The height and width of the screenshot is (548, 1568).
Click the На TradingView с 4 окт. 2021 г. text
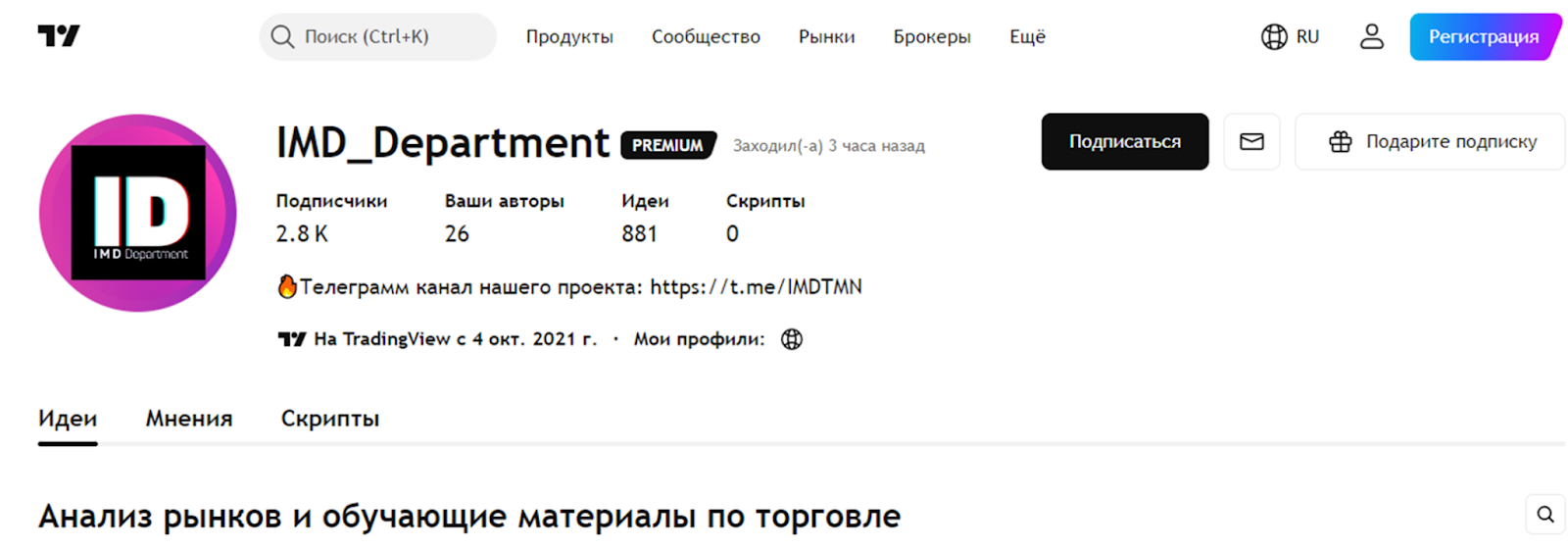pos(455,339)
